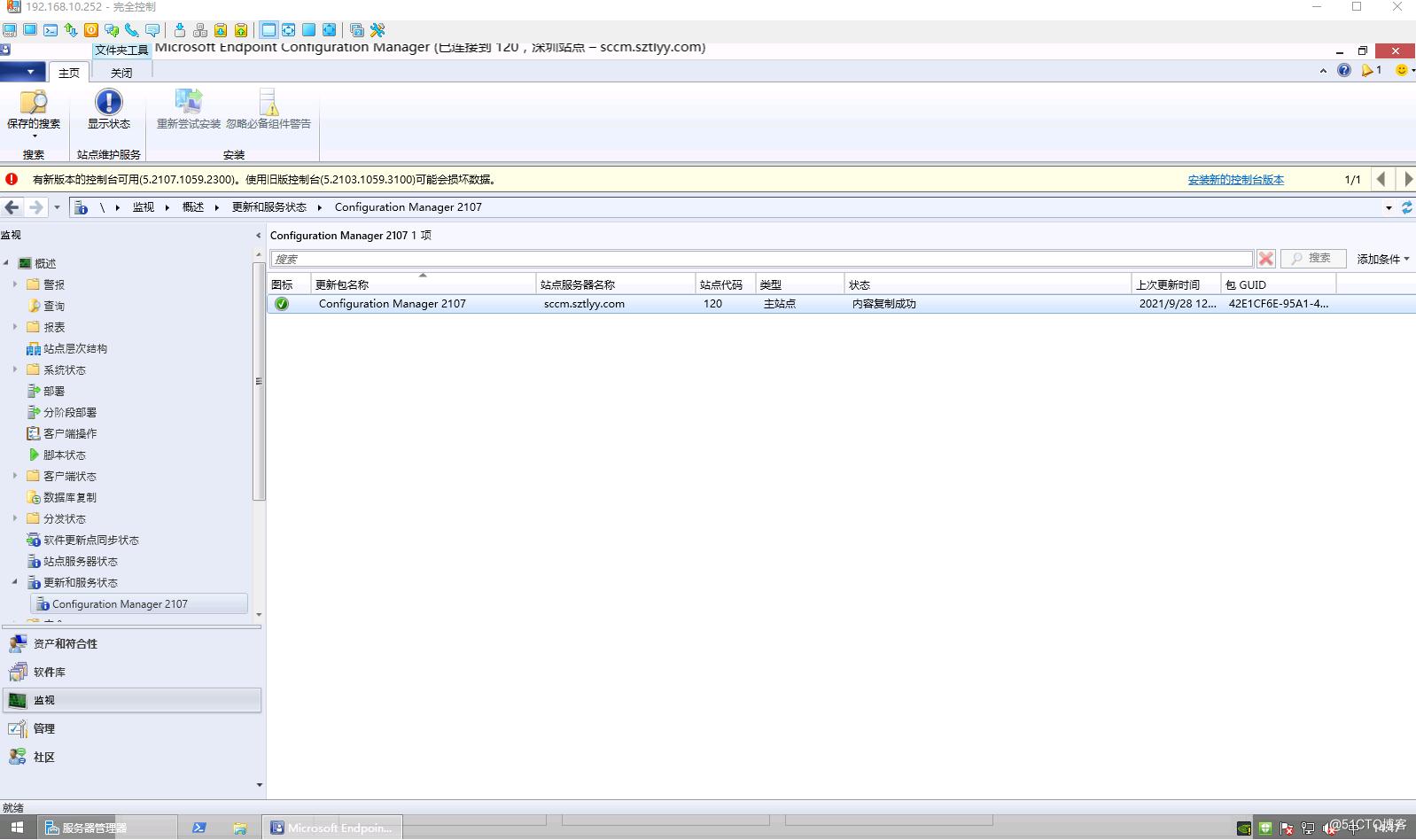Open the navigation history dropdown arrow
Screen dimensions: 1416x840
[57, 207]
